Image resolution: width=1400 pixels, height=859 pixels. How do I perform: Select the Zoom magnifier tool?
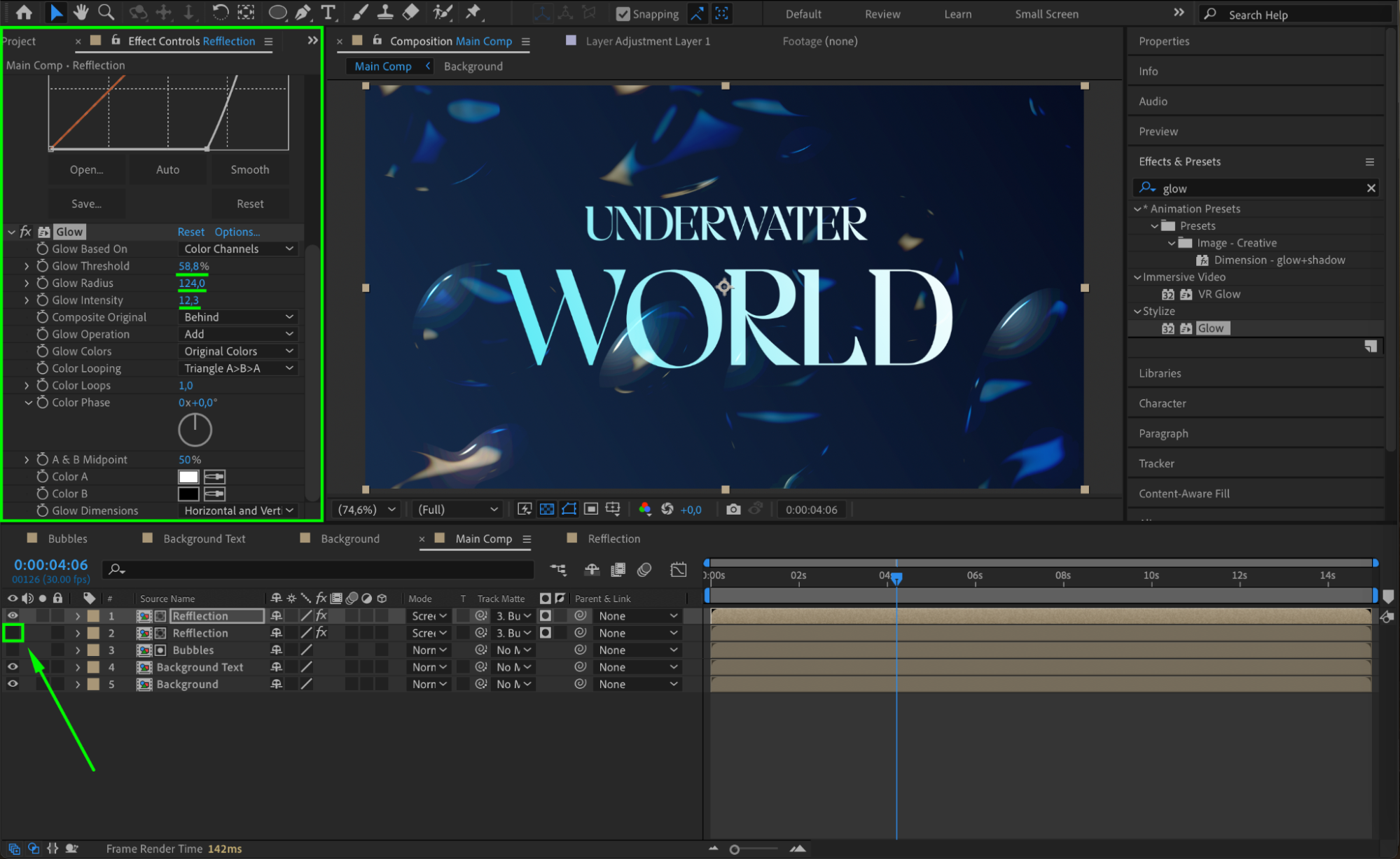coord(106,12)
